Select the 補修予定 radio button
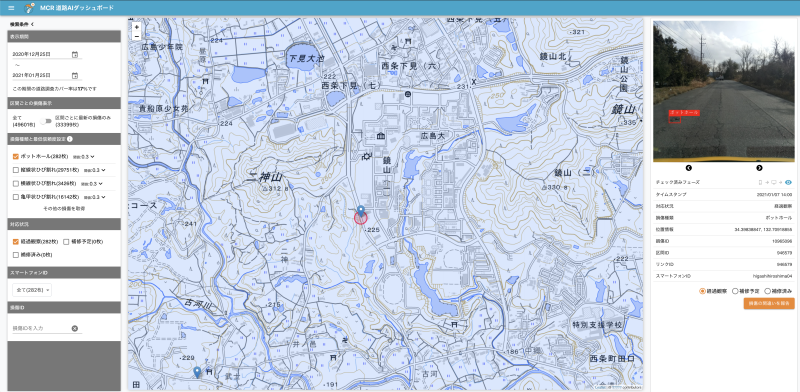Viewport: 800px width, 392px height. coord(735,291)
